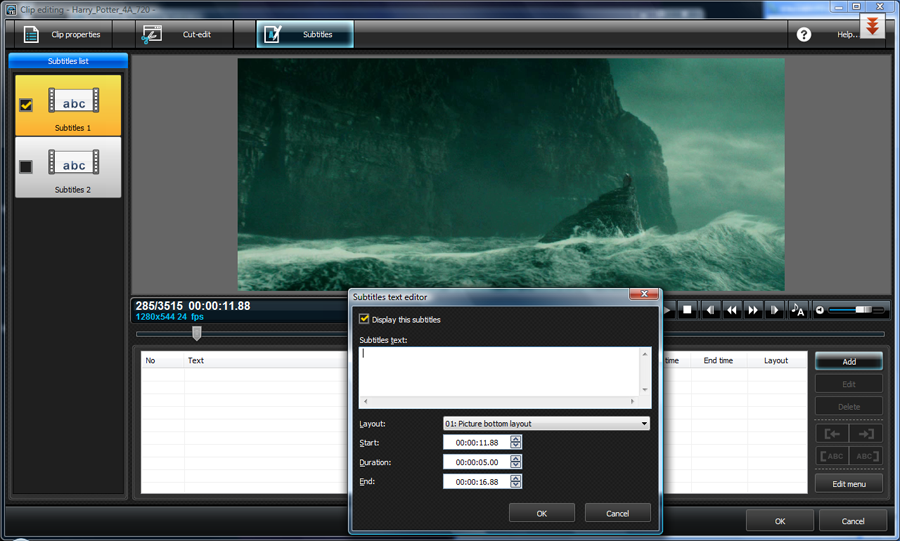Confirm subtitle with dialog OK button
Viewport: 900px width, 541px height.
(x=542, y=513)
